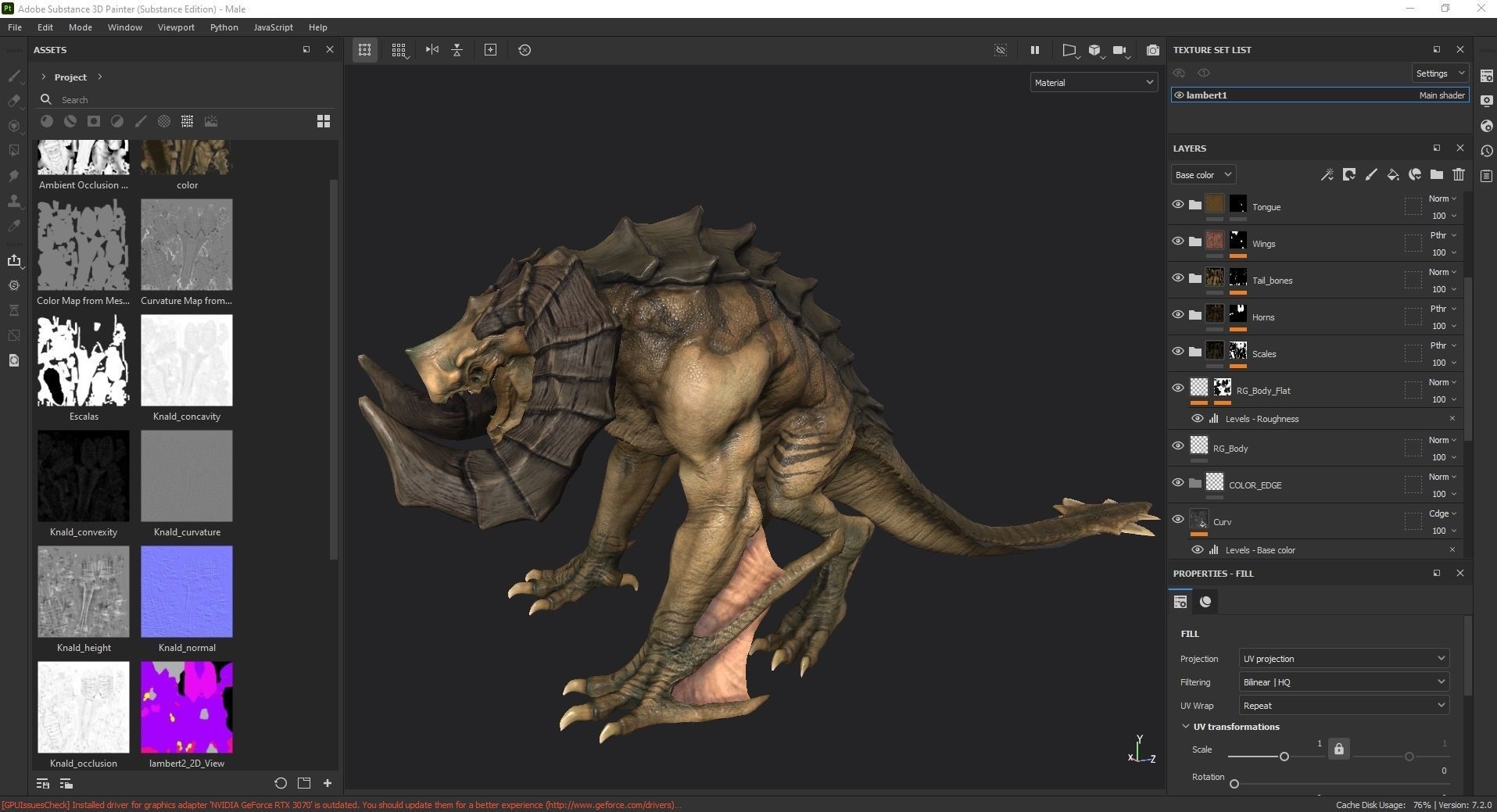
Task: Filter assets by materials sphere icon
Action: coord(47,121)
